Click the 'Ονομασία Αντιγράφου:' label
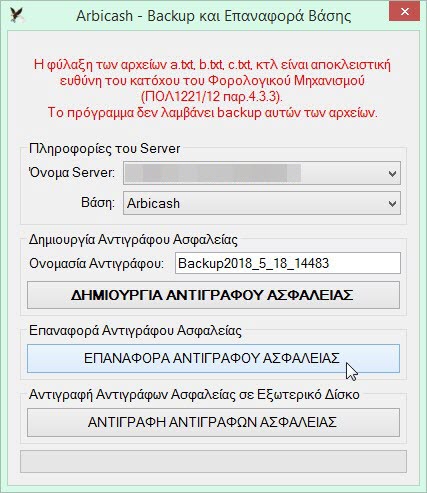Image resolution: width=427 pixels, height=493 pixels. point(97,264)
